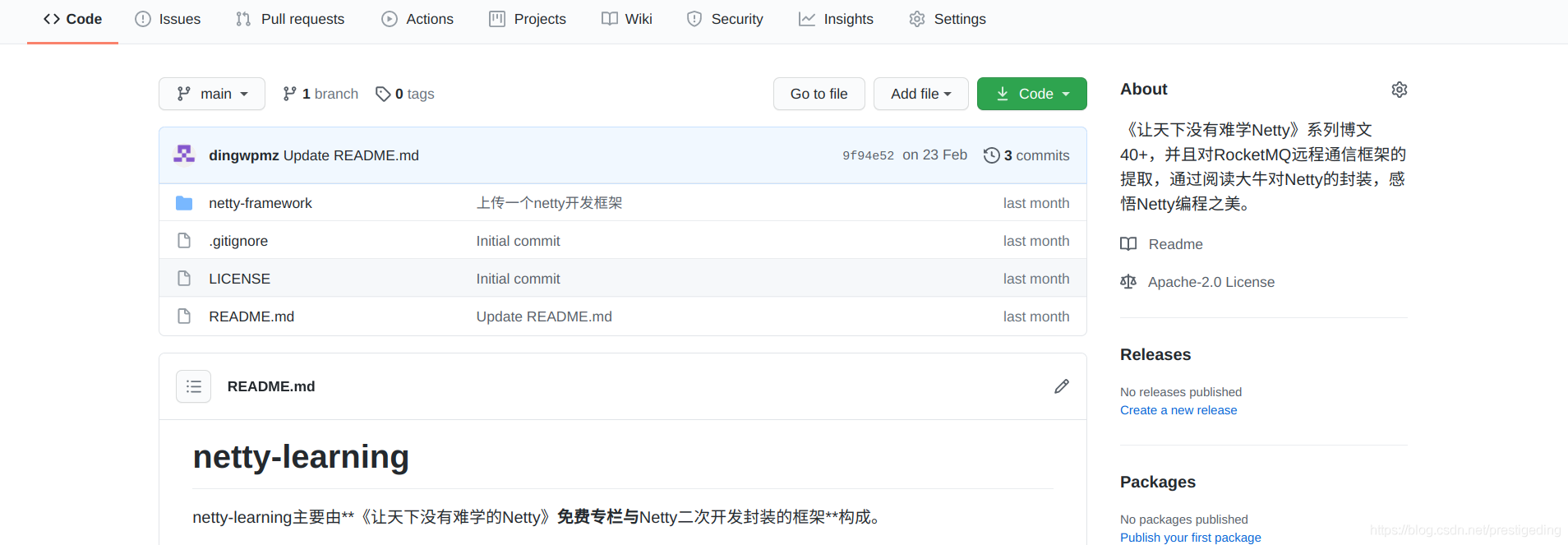Open the Insights tab
Viewport: 1568px width, 545px height.
click(x=836, y=19)
